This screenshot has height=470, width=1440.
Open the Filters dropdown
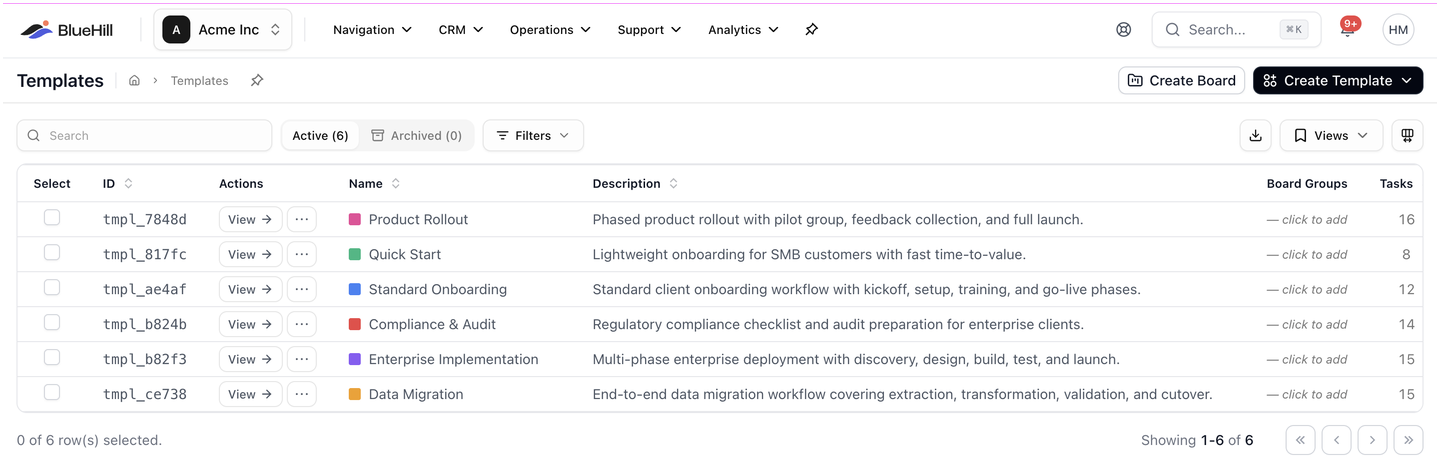(x=533, y=136)
